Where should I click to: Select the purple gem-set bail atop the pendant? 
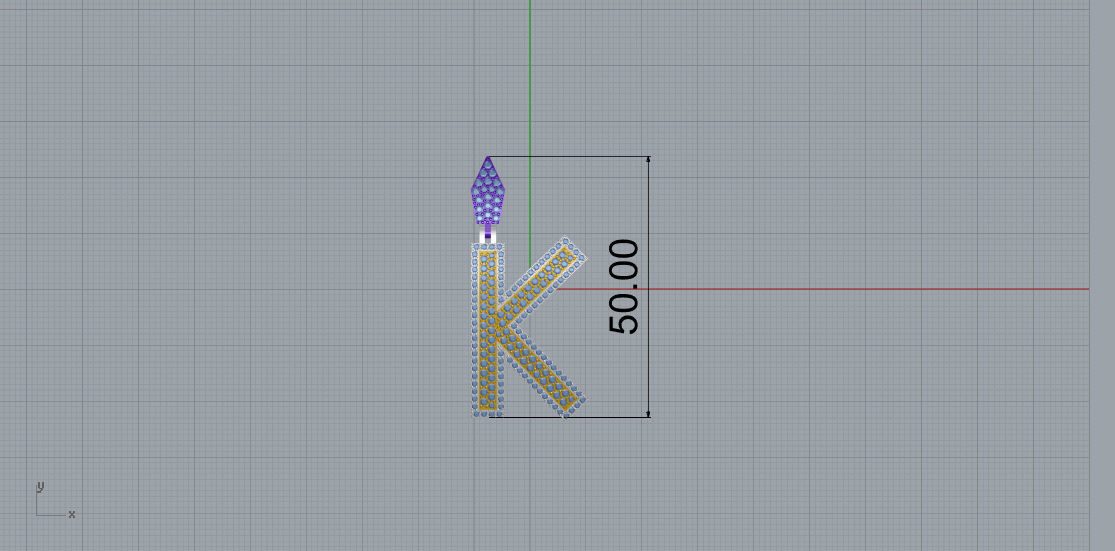click(488, 191)
